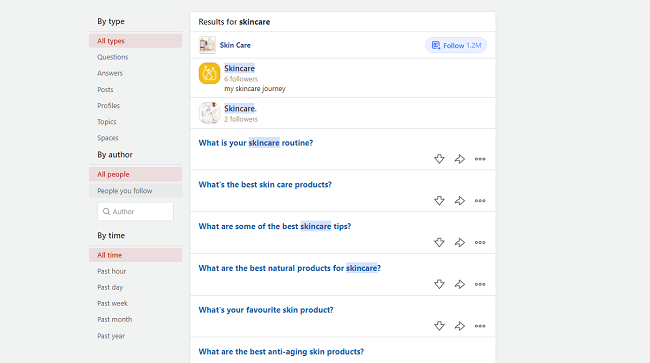Open the 'Skincare.' space with 2 followers
Screen dimensions: 650x363
tap(240, 109)
